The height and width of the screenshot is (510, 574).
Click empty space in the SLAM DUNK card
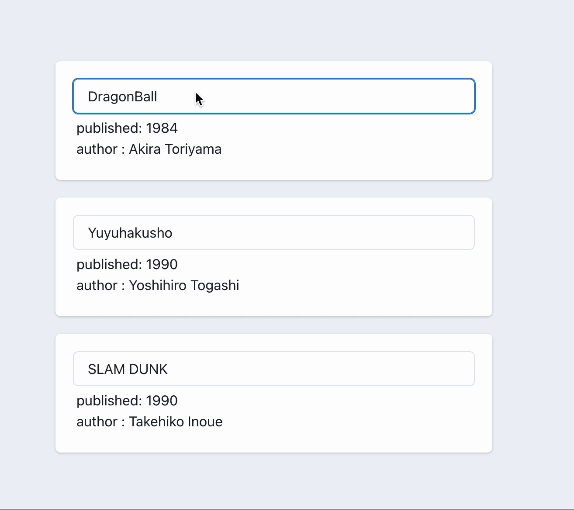tap(348, 419)
